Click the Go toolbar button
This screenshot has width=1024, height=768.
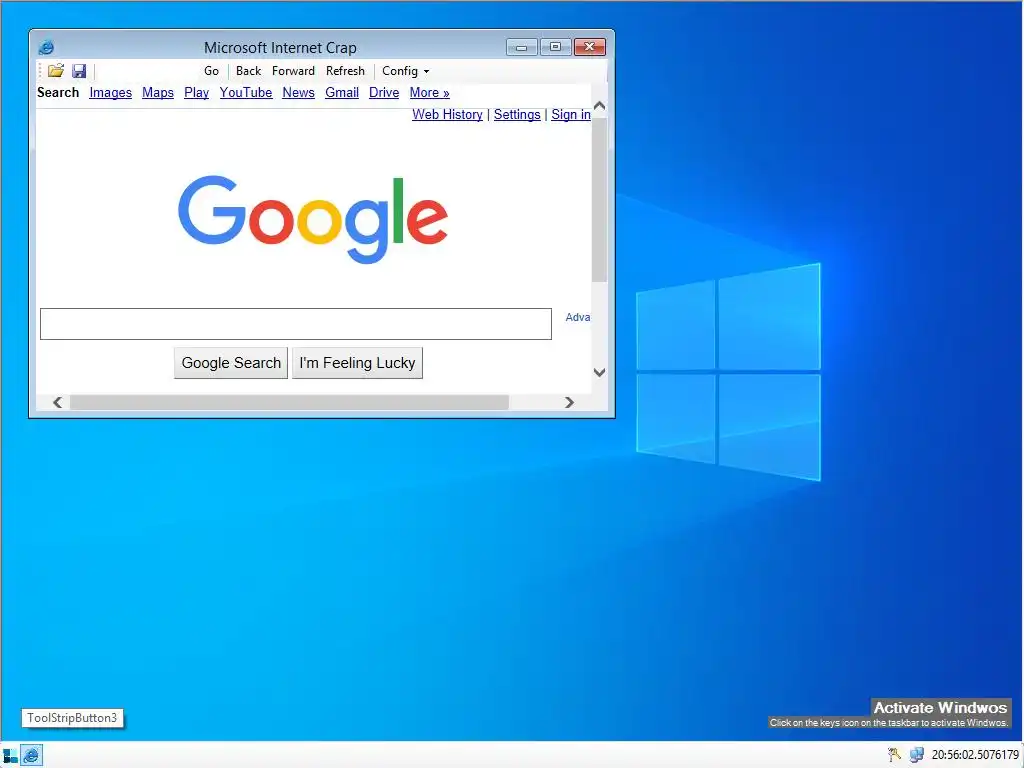(x=211, y=71)
